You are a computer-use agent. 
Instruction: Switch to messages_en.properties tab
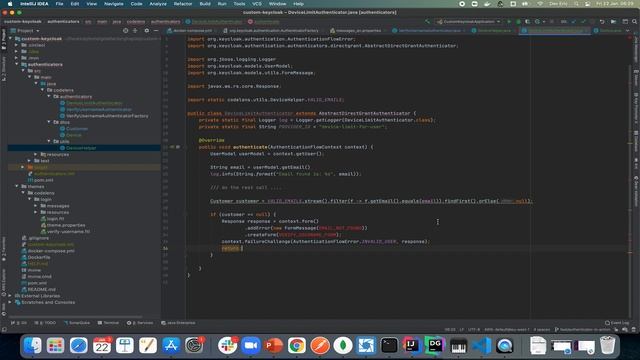tap(356, 31)
